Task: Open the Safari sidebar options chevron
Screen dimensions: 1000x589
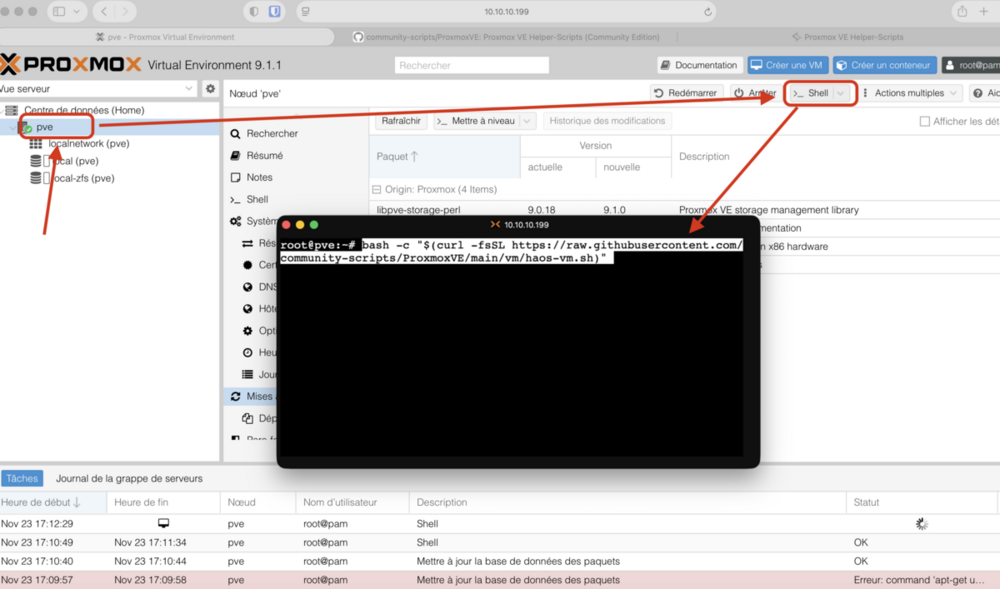Action: 77,11
